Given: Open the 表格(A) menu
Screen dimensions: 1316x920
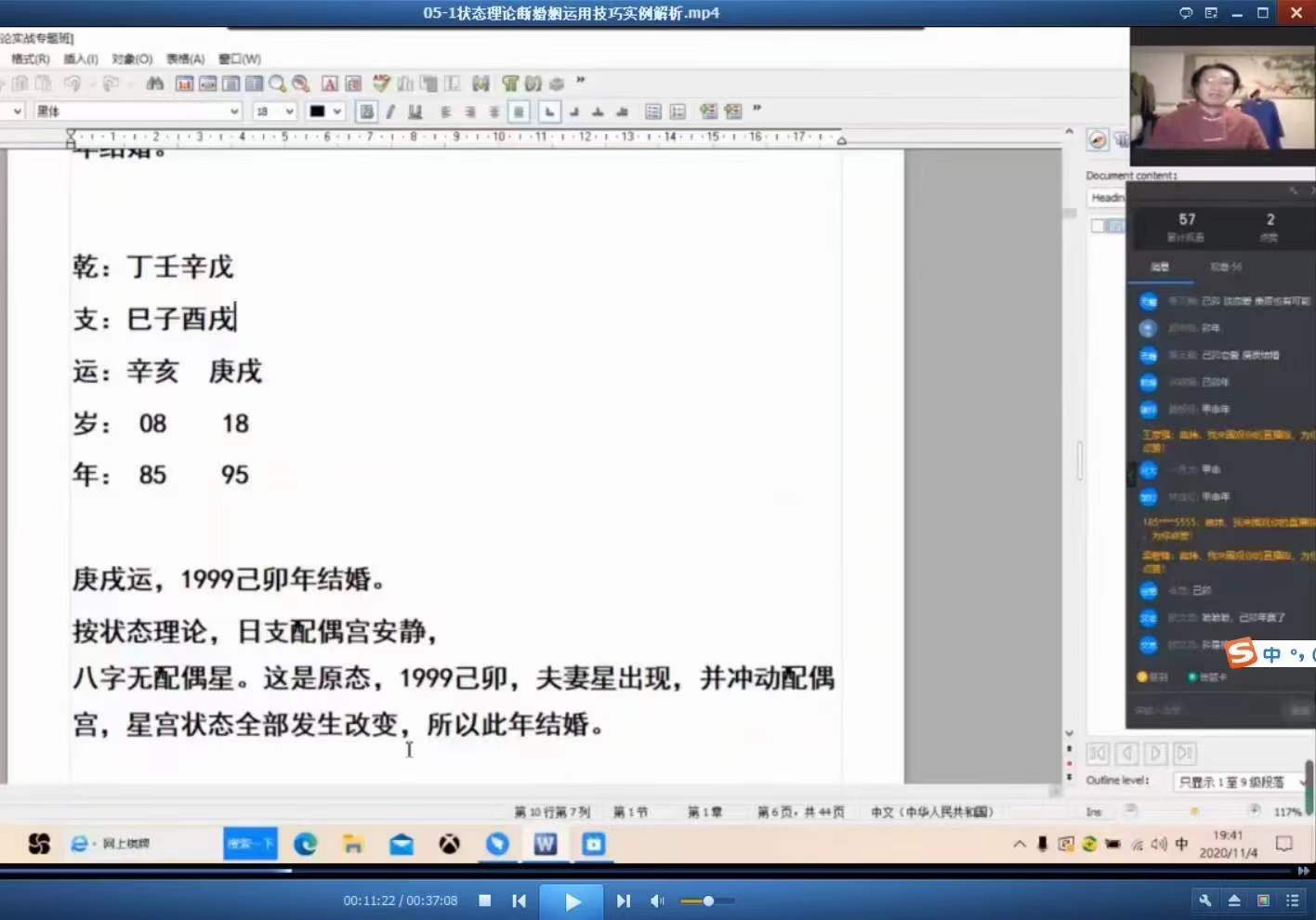Looking at the screenshot, I should tap(185, 59).
